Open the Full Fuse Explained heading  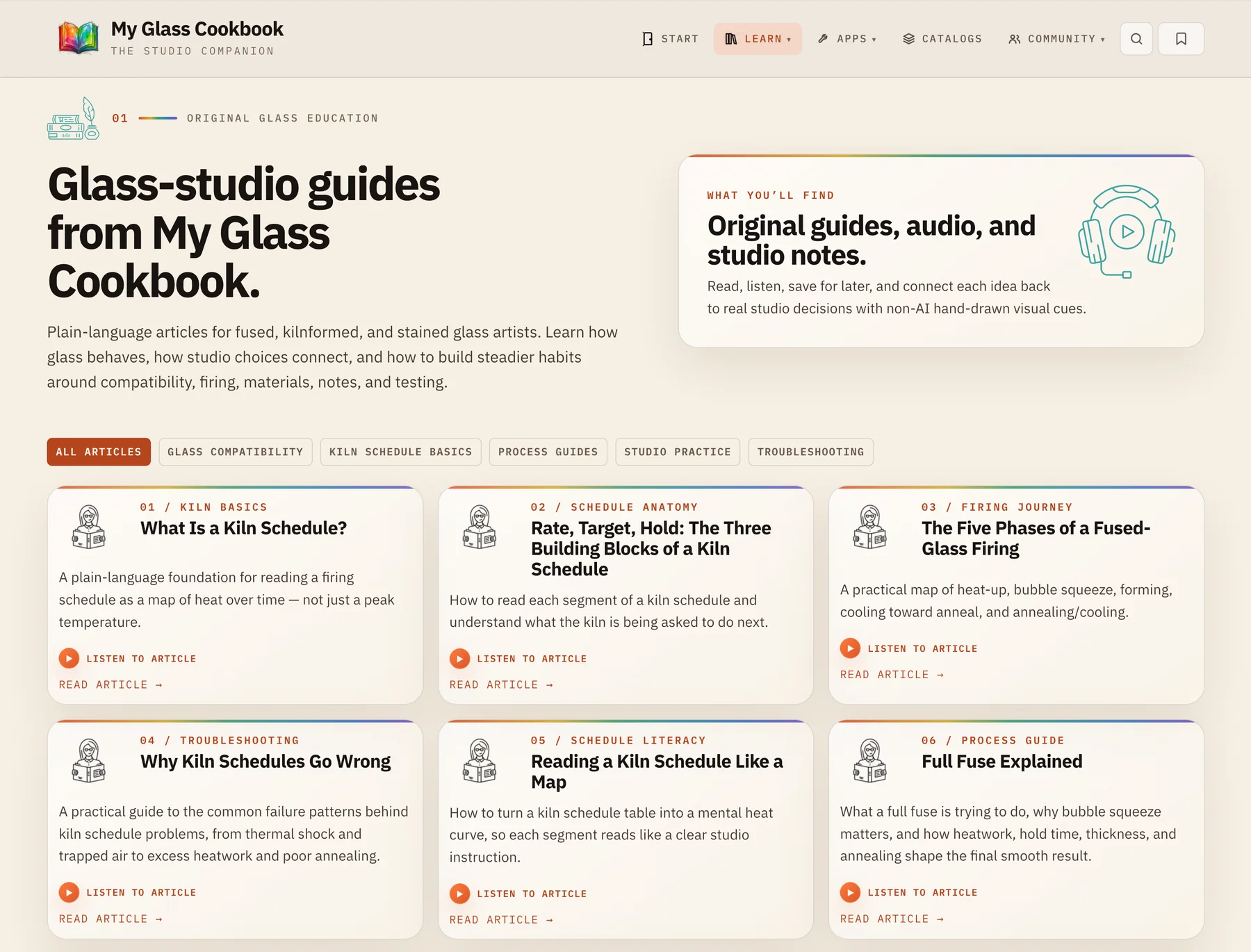(x=1002, y=762)
